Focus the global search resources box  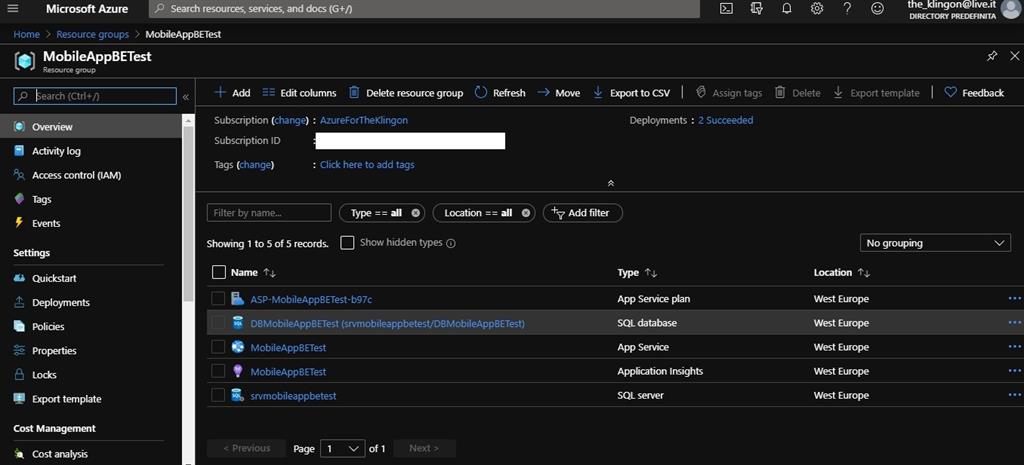(424, 9)
